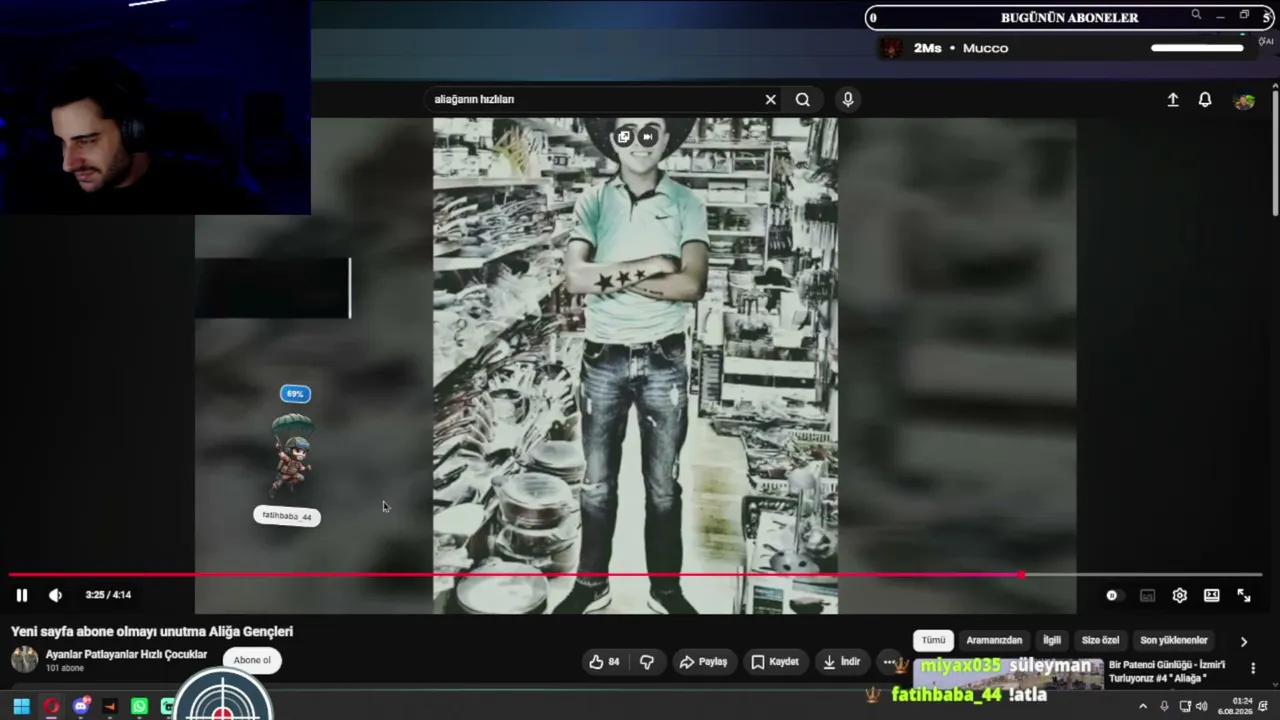Screen dimensions: 1280x720
Task: Show hidden system tray icons
Action: point(1143,707)
